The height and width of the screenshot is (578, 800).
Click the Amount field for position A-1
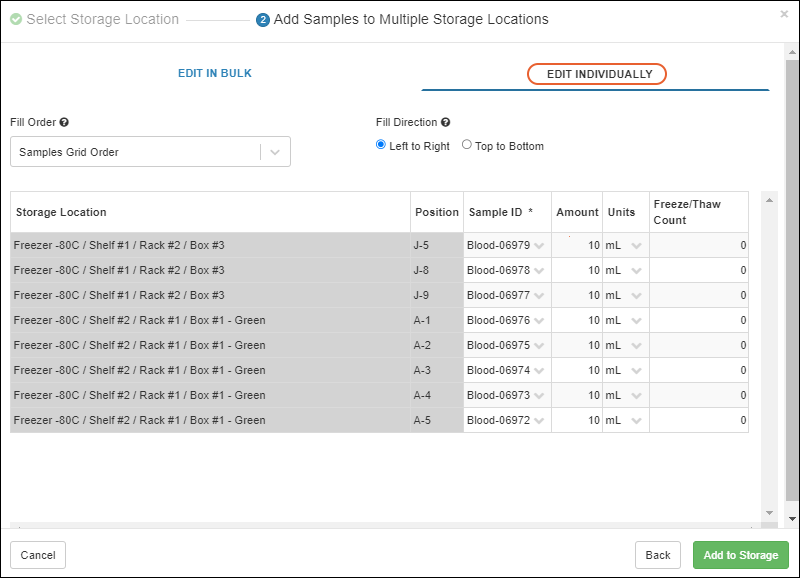[577, 321]
